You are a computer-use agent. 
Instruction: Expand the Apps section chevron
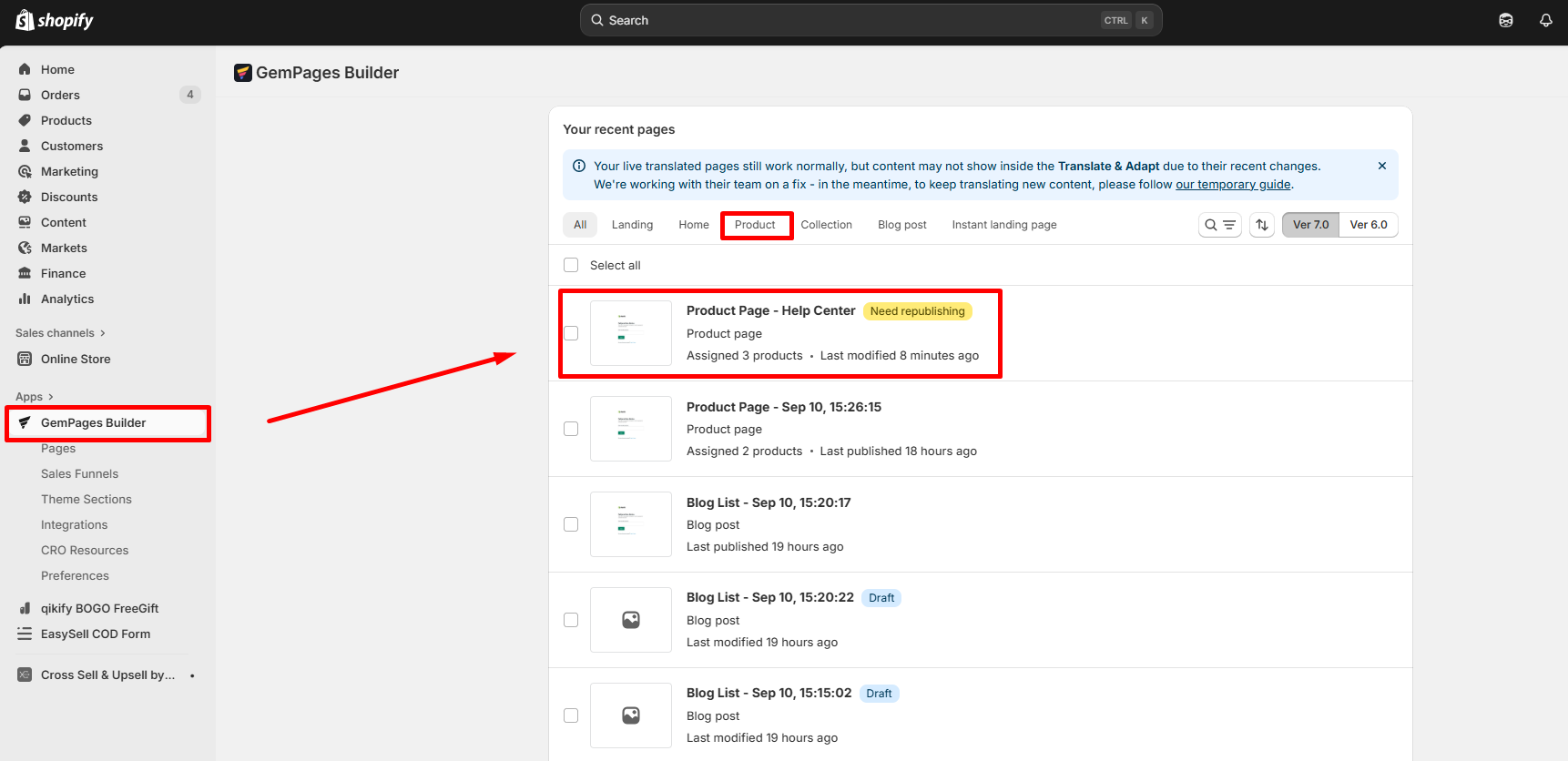tap(51, 397)
